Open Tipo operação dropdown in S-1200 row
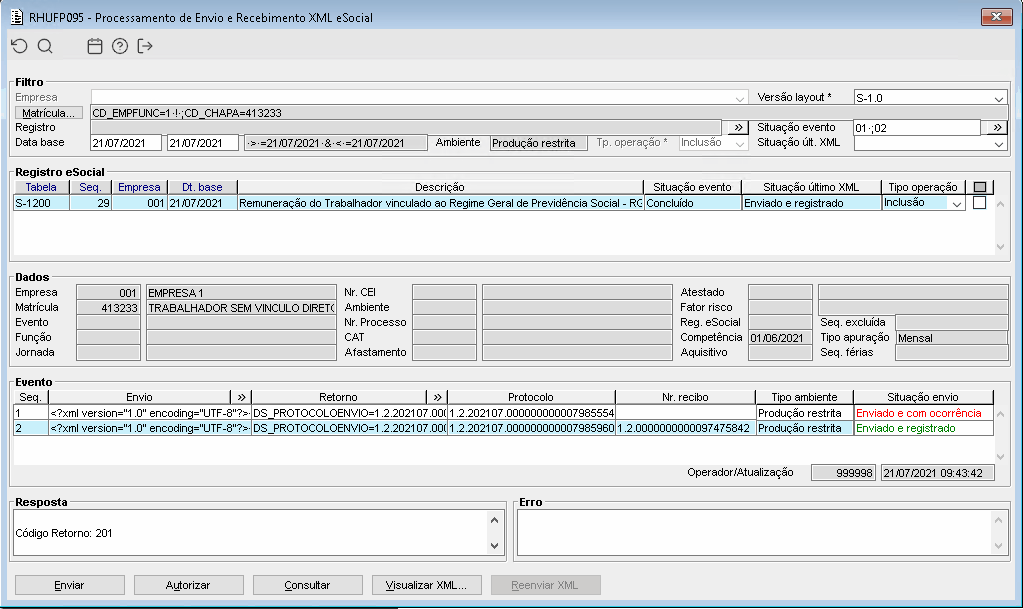1023x609 pixels. (956, 204)
